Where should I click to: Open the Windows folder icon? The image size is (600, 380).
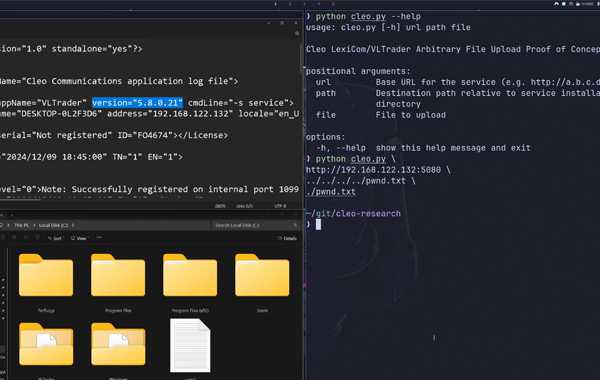point(118,344)
